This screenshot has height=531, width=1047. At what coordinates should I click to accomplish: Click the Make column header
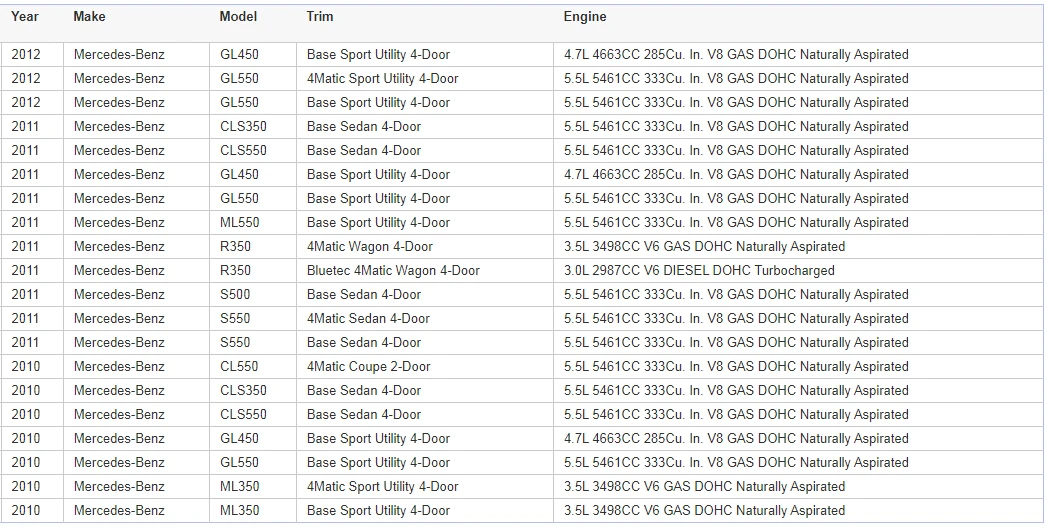tap(89, 17)
